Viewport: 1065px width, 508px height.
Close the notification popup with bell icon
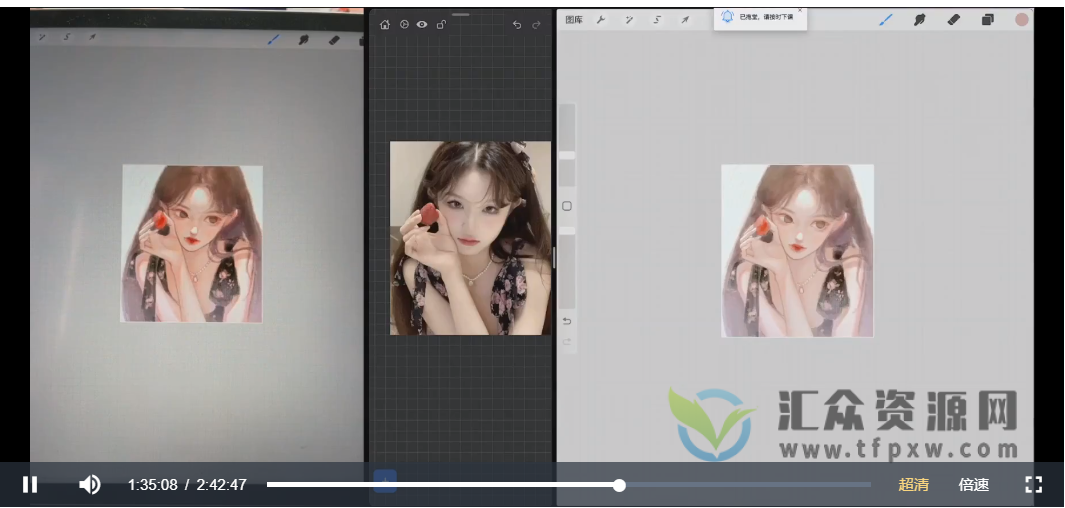point(800,10)
